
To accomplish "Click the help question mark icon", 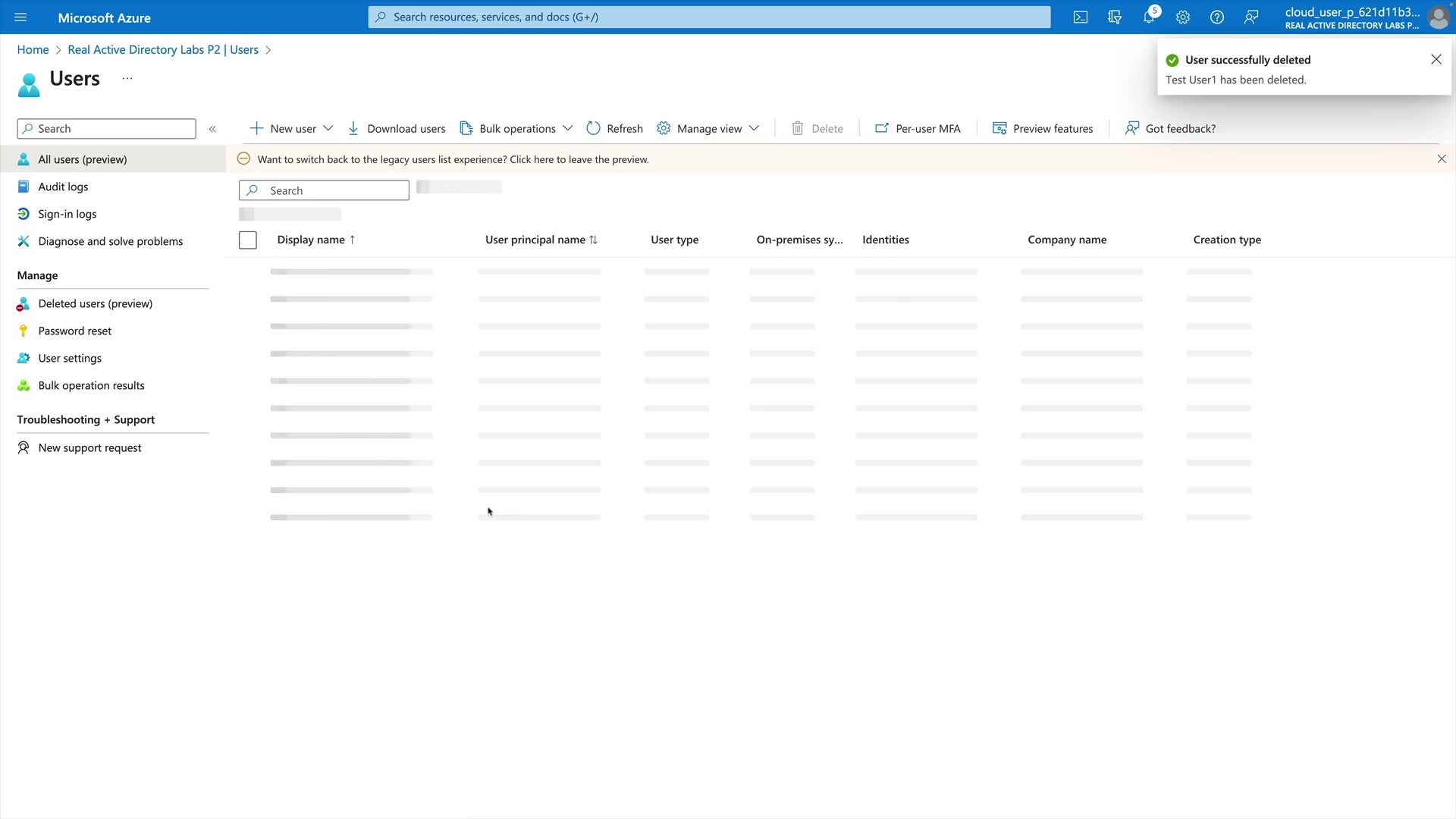I will pyautogui.click(x=1217, y=17).
